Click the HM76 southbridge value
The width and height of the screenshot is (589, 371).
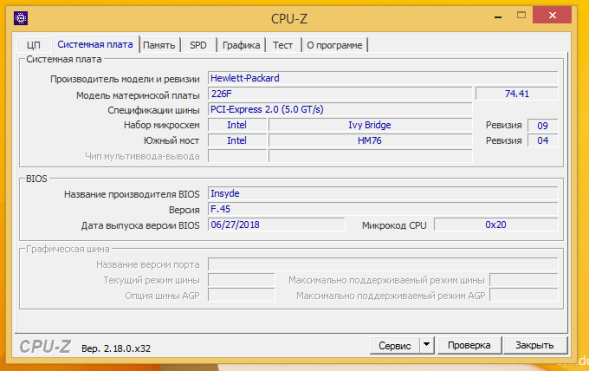pos(370,140)
